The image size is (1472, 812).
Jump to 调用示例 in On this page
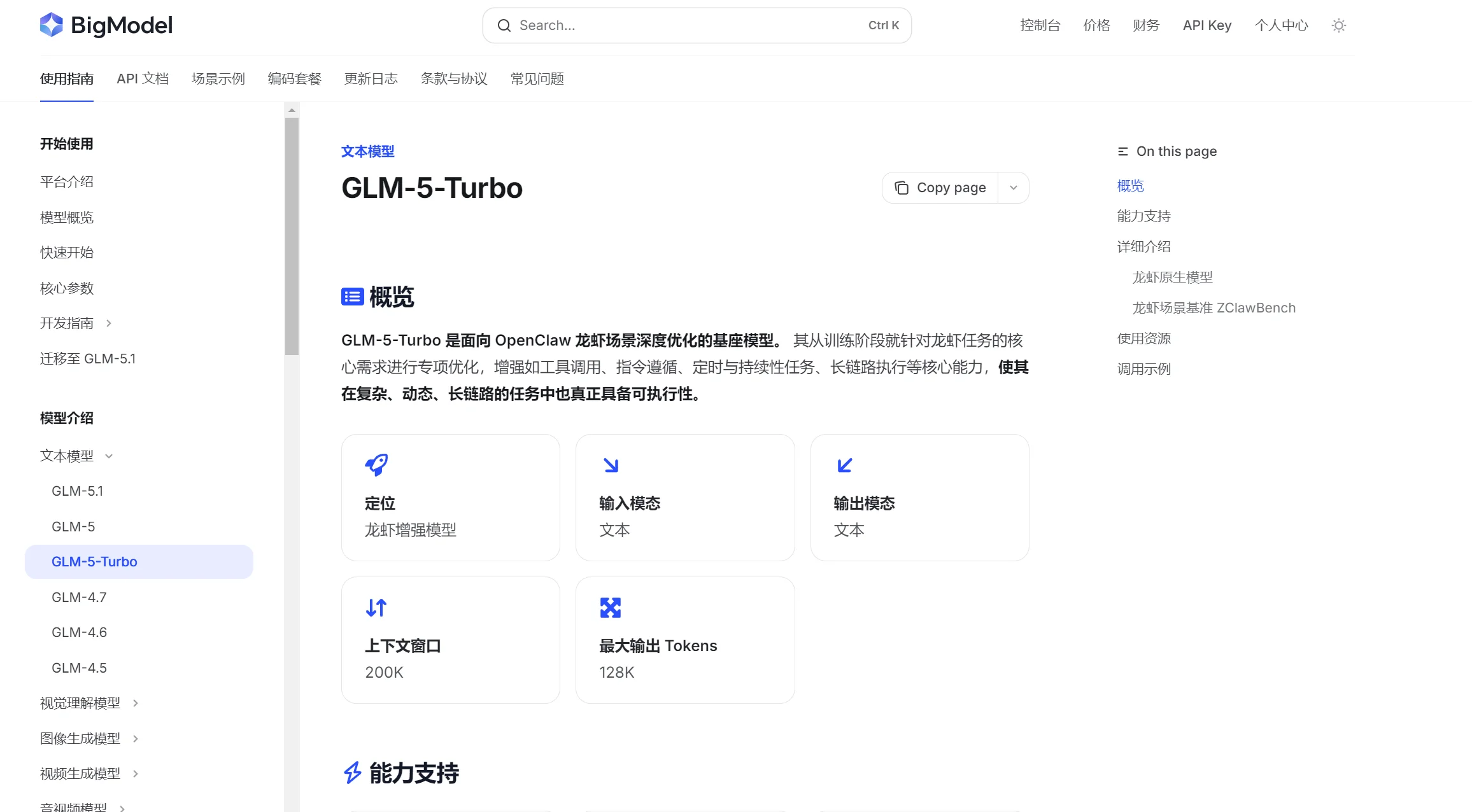click(1144, 369)
